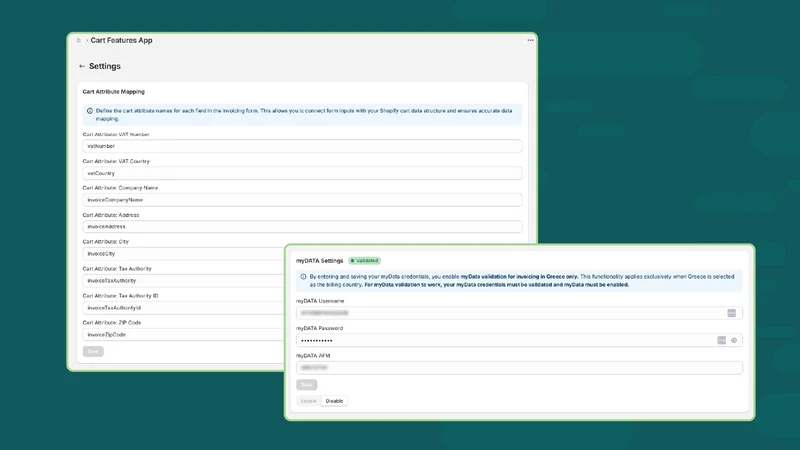The height and width of the screenshot is (450, 800).
Task: Select the Disable option for myDATA
Action: coord(334,401)
